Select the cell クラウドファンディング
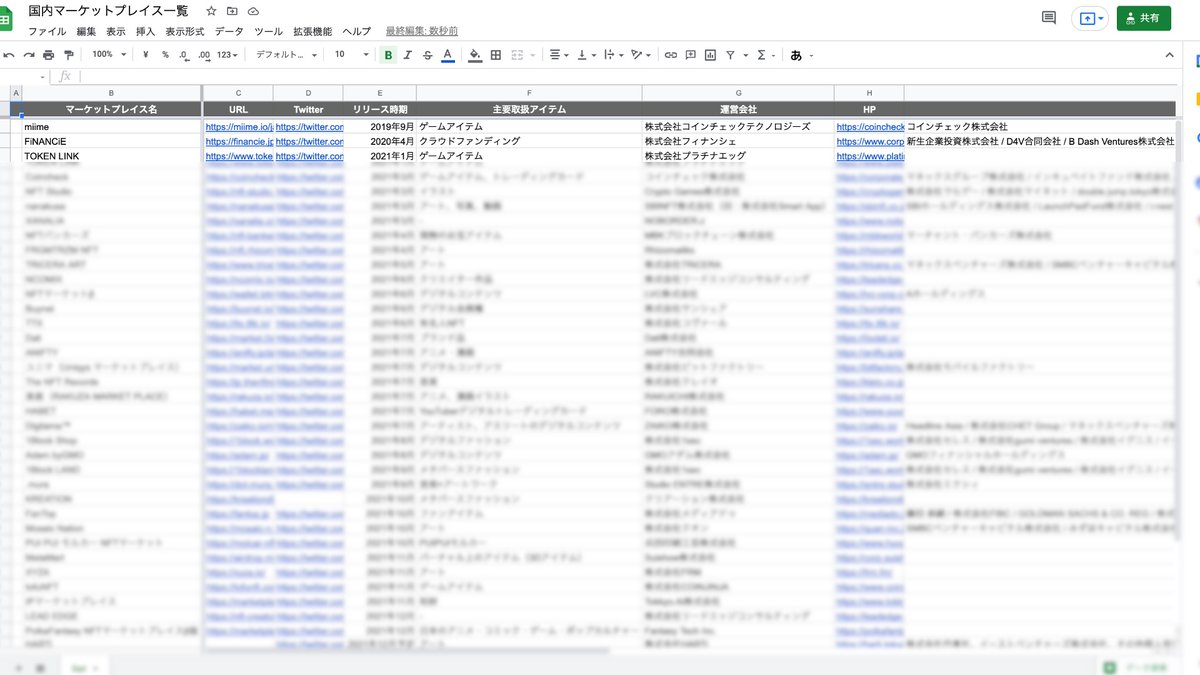 click(529, 142)
